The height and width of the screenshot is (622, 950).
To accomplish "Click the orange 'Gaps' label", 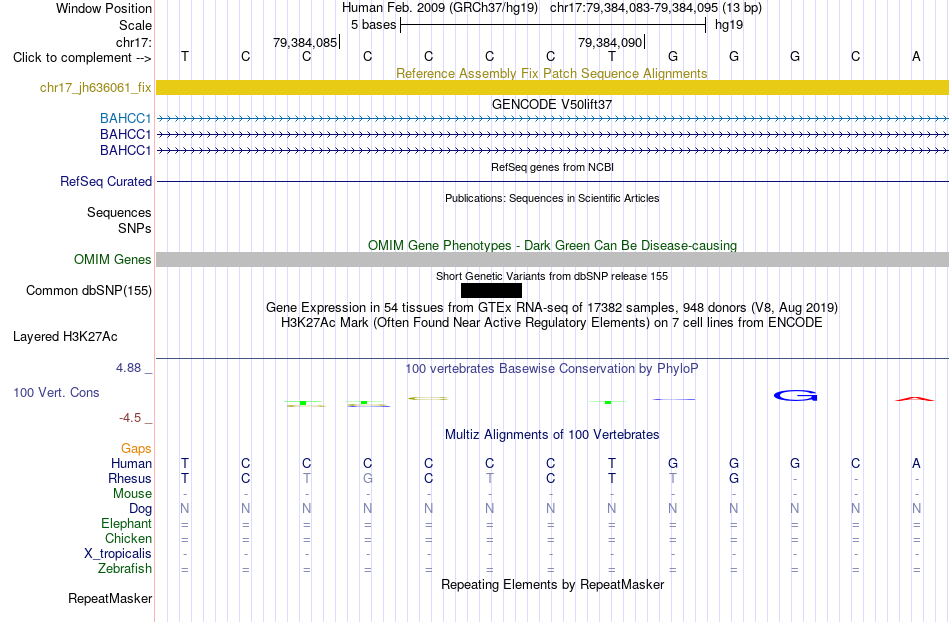I will pyautogui.click(x=136, y=448).
